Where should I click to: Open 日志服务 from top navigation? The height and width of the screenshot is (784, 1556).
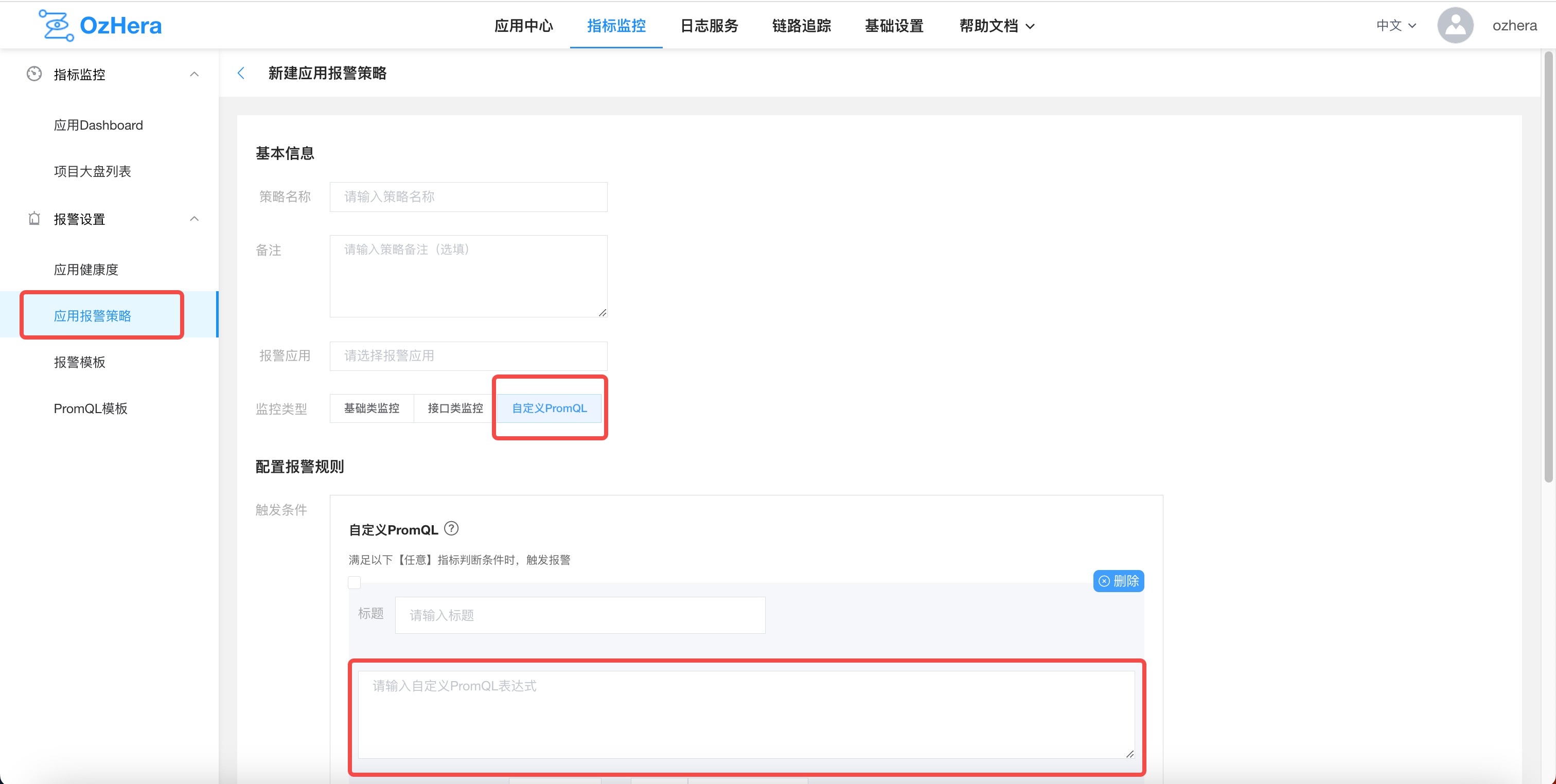click(709, 26)
